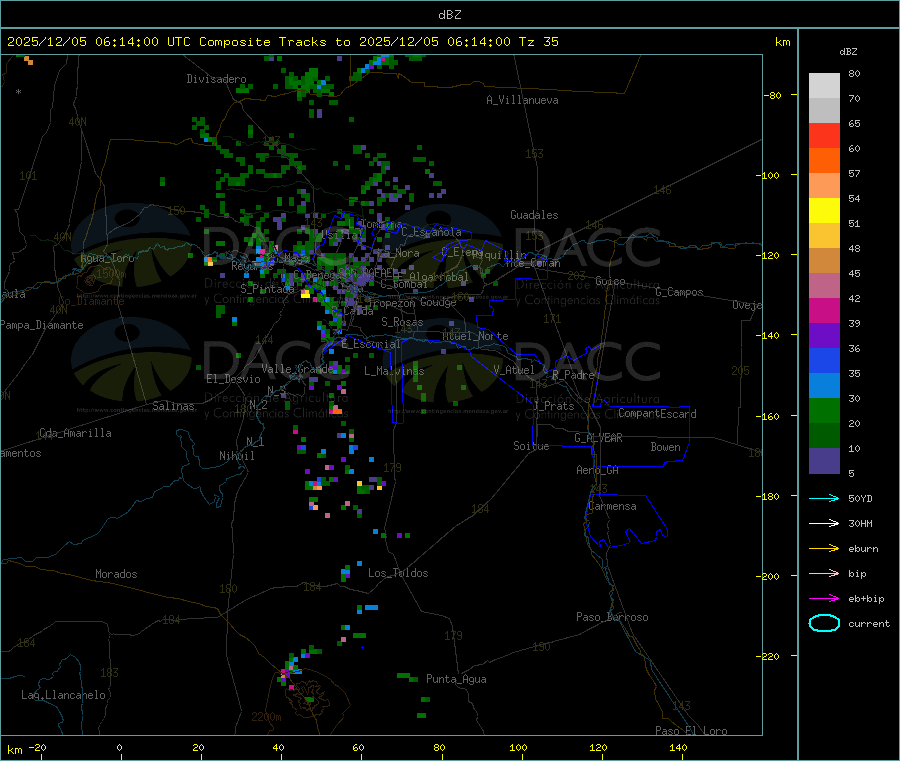The image size is (900, 761).
Task: Click the Agua_Toro map label
Action: [107, 258]
